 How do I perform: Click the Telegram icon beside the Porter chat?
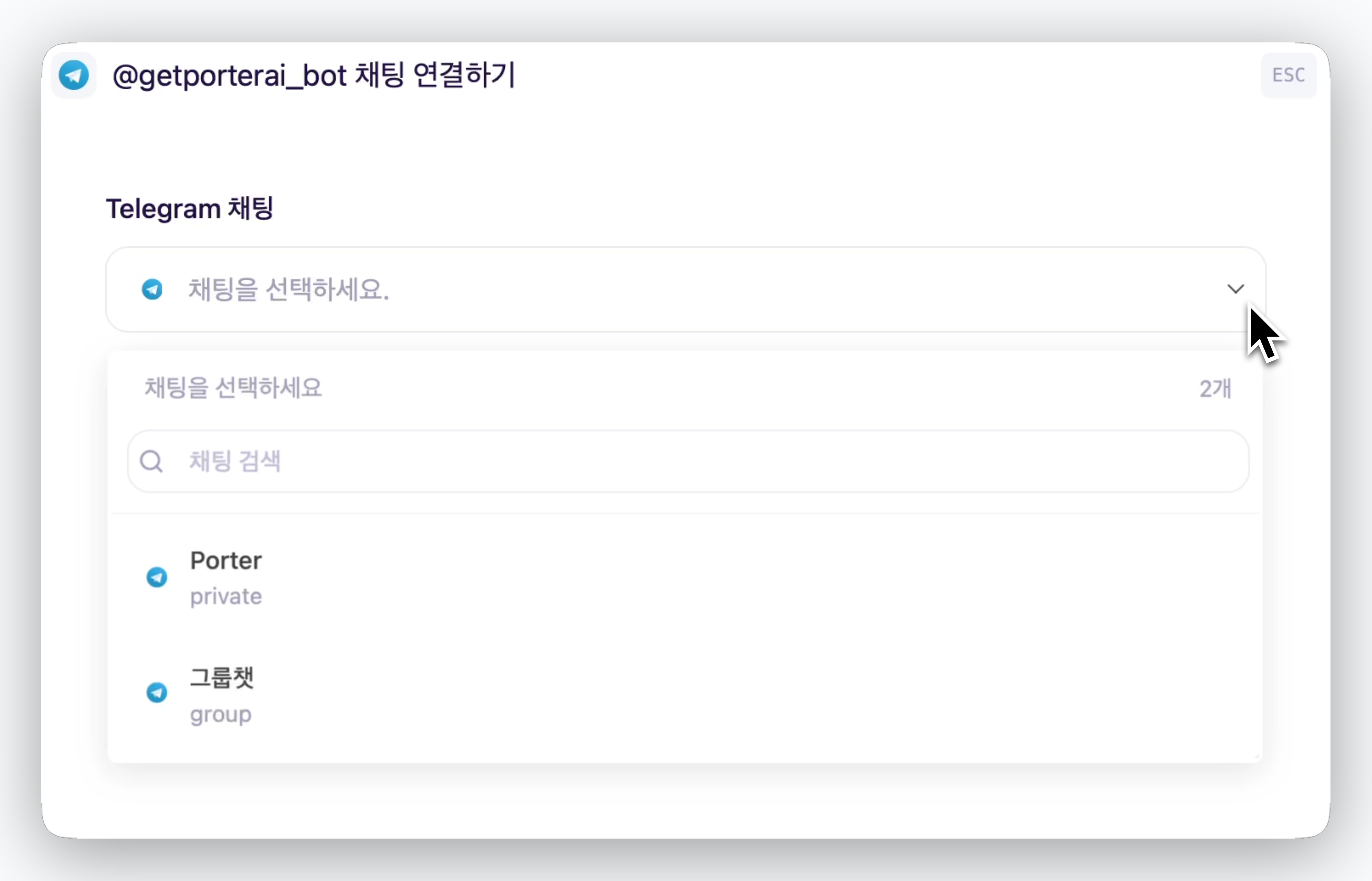[x=157, y=577]
